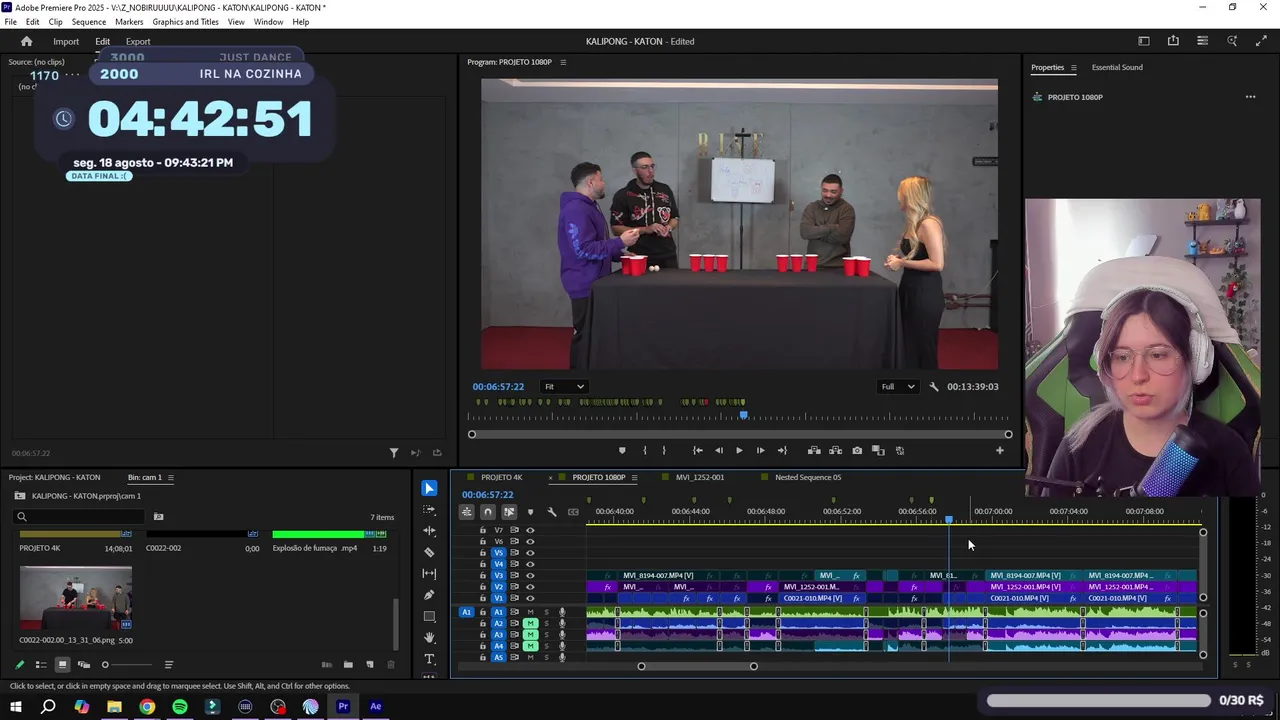Open Properties panel menu
The image size is (1280, 720).
1073,67
